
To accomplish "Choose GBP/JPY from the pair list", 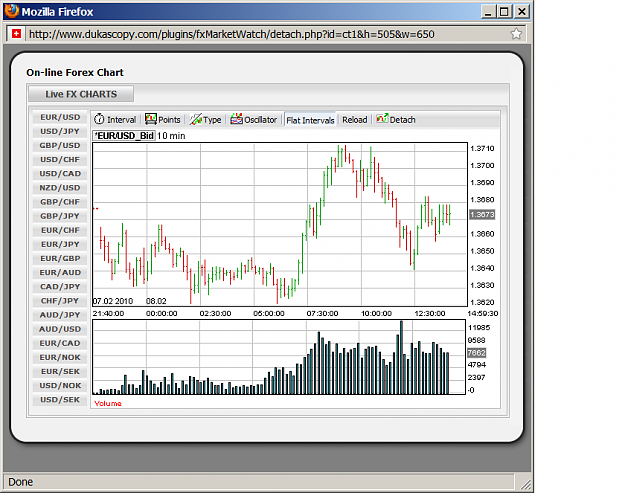I will (x=60, y=216).
